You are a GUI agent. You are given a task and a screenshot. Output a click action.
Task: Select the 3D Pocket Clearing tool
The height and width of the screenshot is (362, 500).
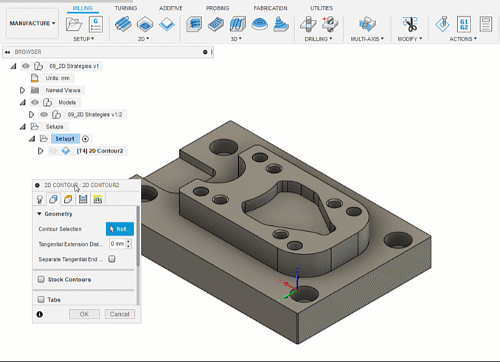click(216, 25)
